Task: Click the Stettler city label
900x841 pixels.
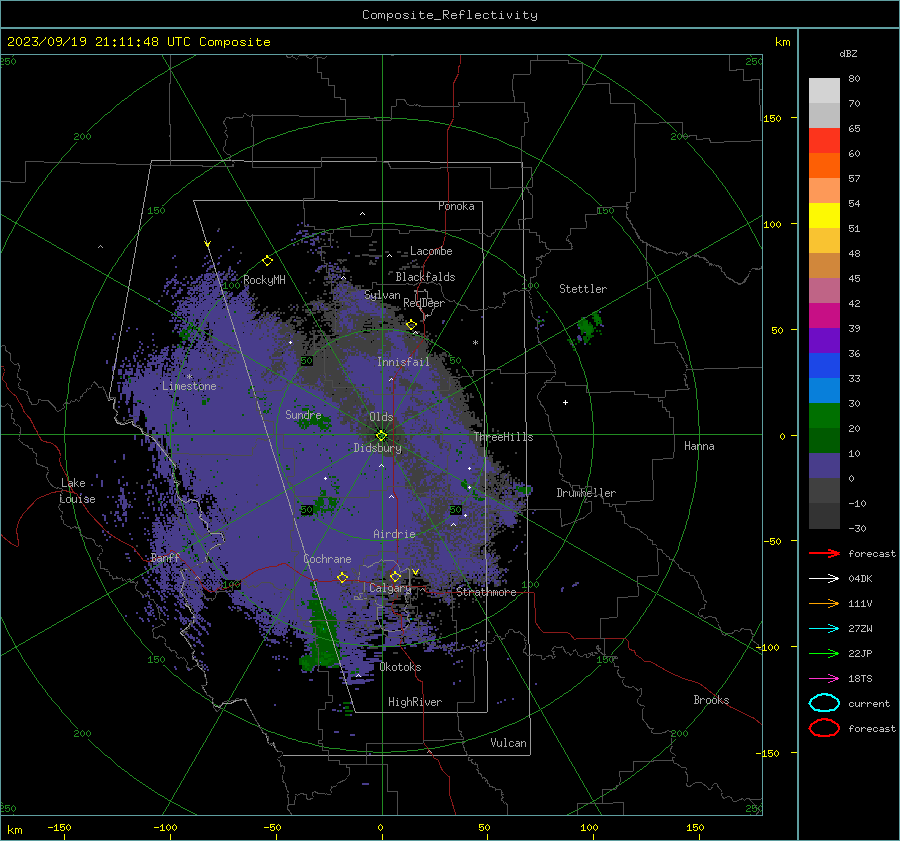Action: pyautogui.click(x=583, y=289)
